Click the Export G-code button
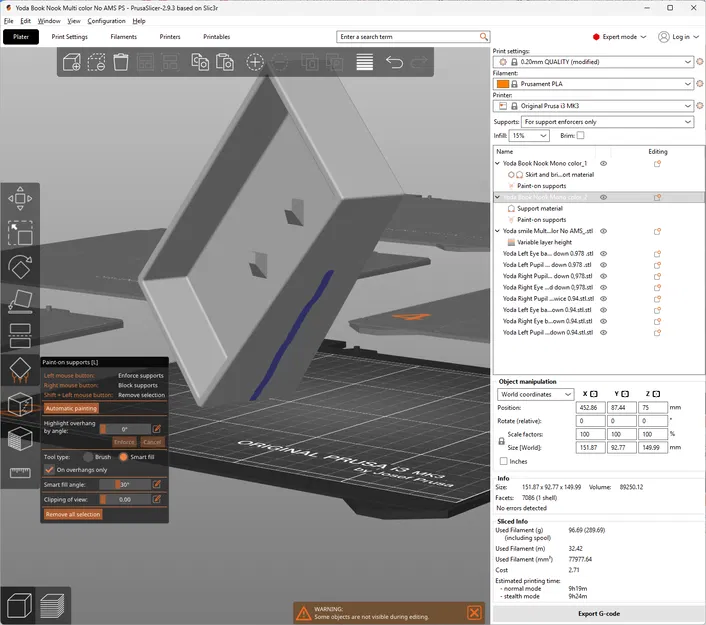Viewport: 706px width, 625px height. [599, 613]
